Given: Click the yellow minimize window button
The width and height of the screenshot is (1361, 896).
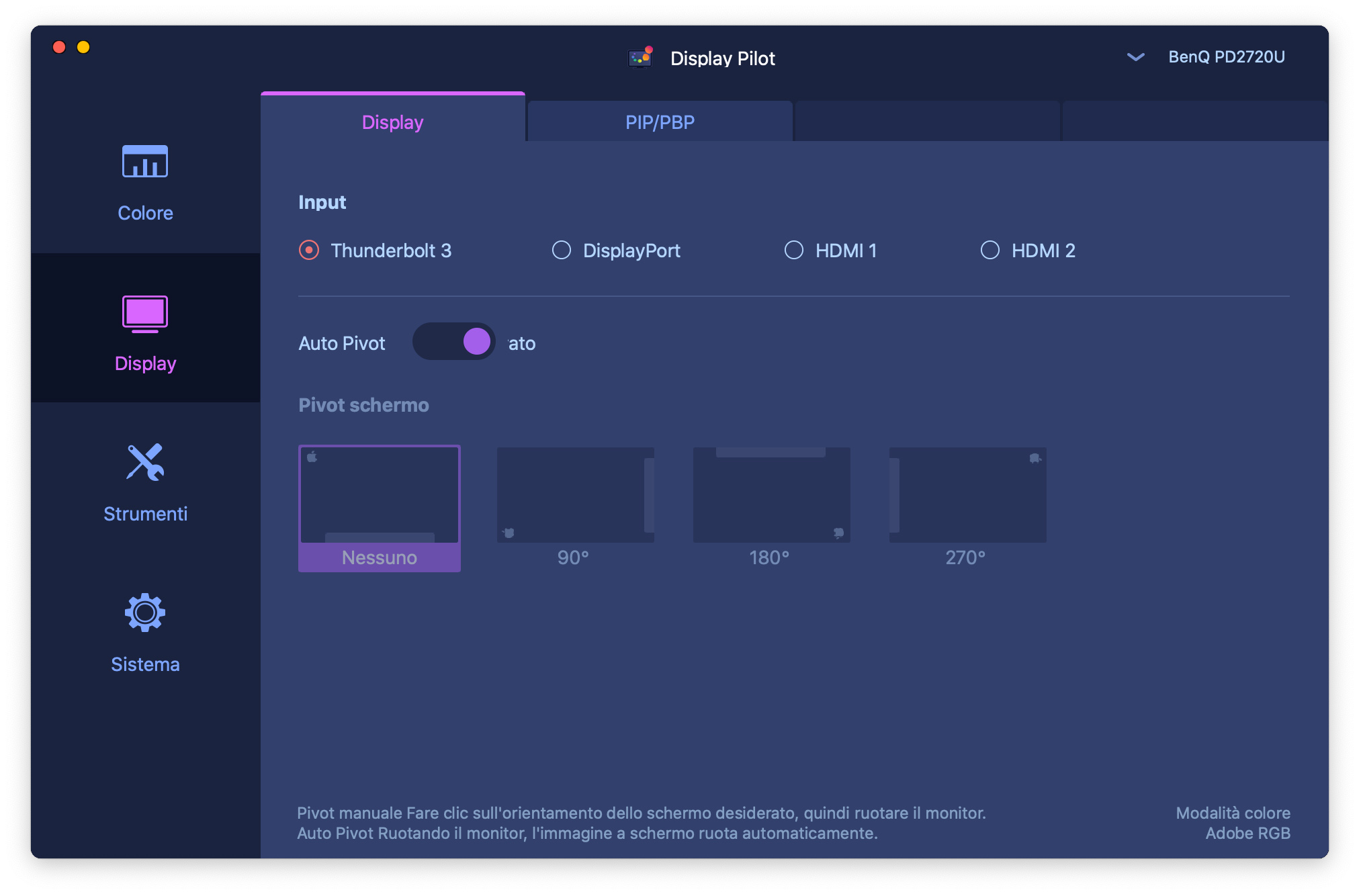Looking at the screenshot, I should tap(83, 47).
